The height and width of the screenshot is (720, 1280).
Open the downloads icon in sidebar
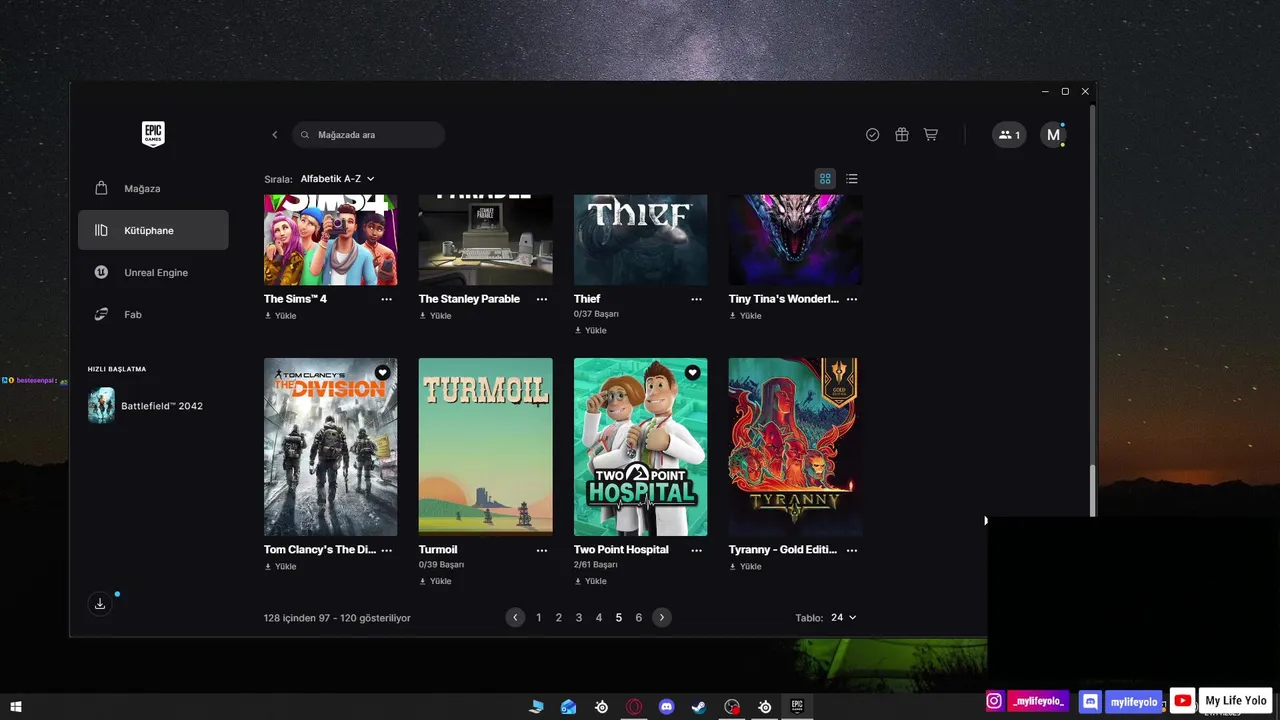[100, 603]
